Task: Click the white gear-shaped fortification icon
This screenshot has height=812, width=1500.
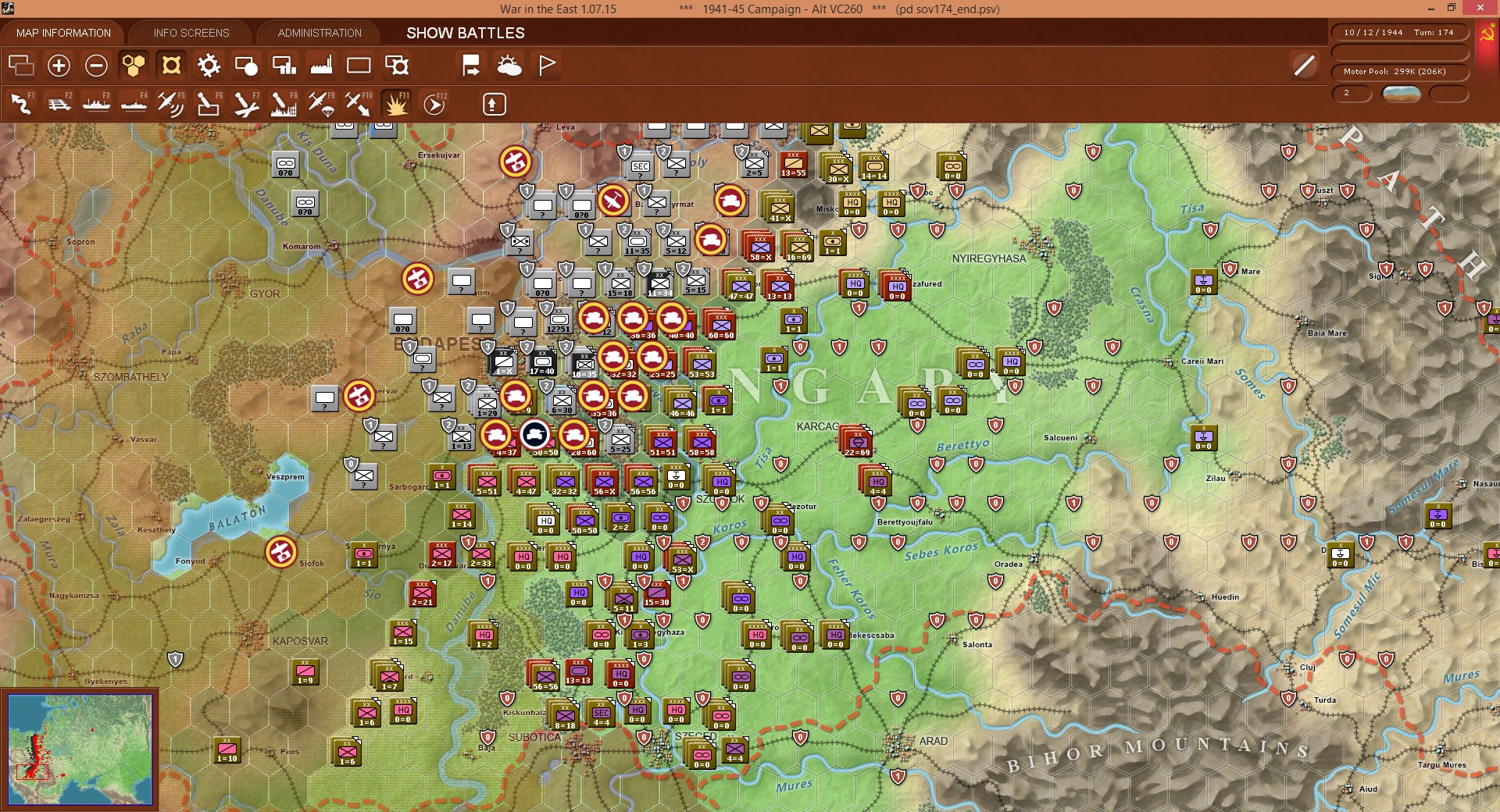Action: pos(209,66)
